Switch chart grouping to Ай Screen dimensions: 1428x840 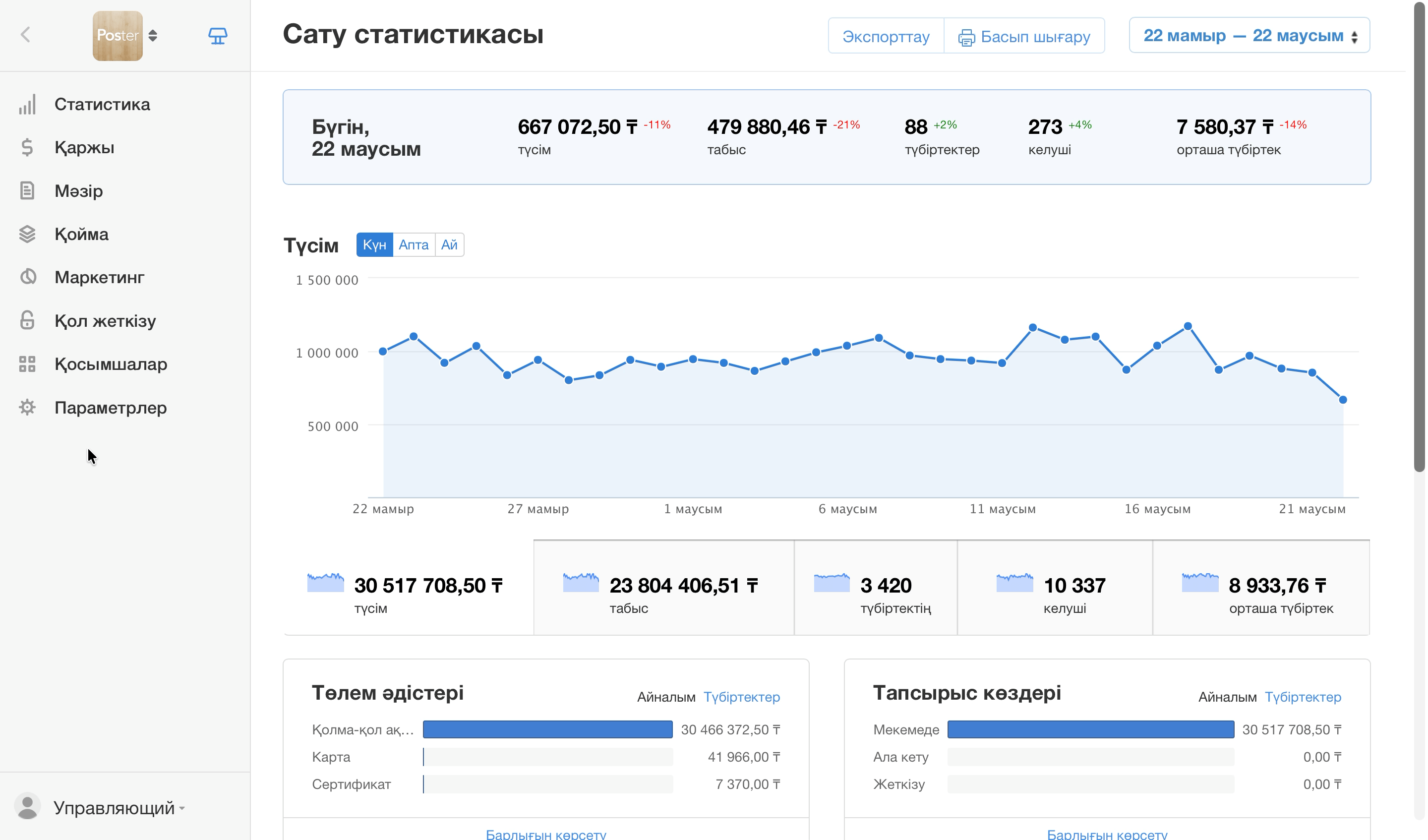[x=449, y=245]
